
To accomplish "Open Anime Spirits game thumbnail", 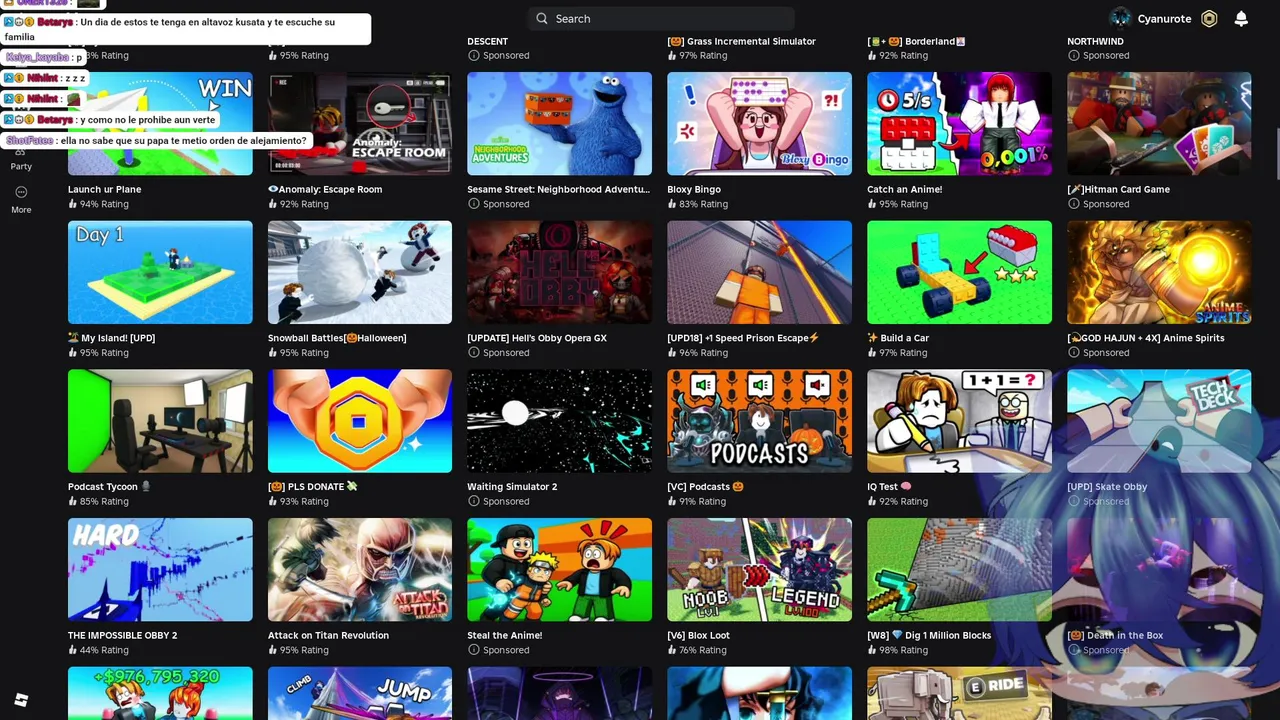I will point(1159,272).
